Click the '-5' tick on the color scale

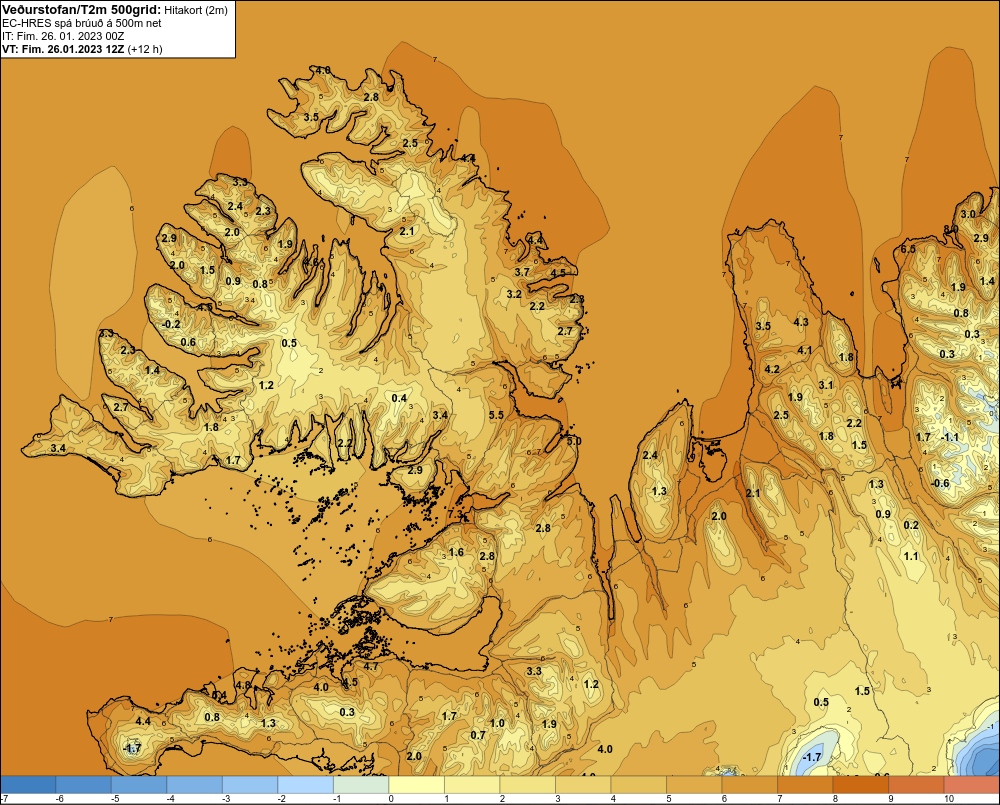pyautogui.click(x=115, y=799)
